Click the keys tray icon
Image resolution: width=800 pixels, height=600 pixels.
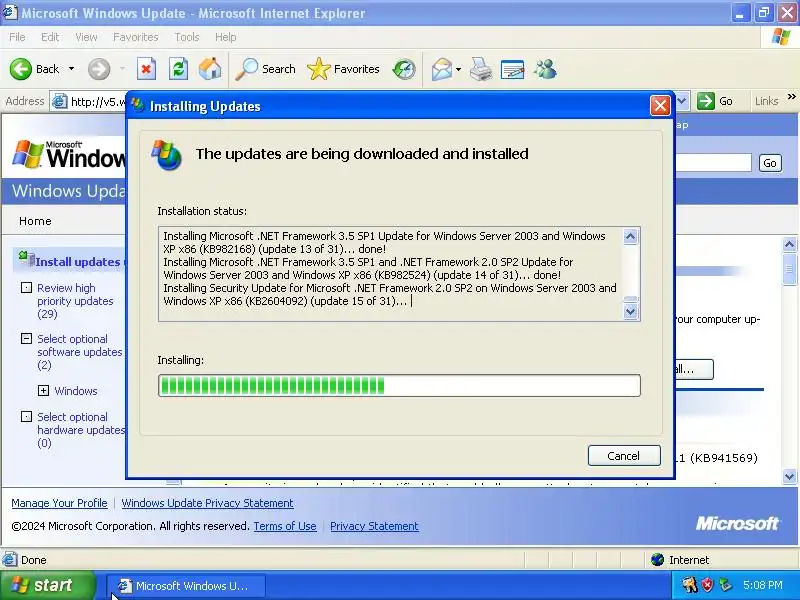pos(689,585)
